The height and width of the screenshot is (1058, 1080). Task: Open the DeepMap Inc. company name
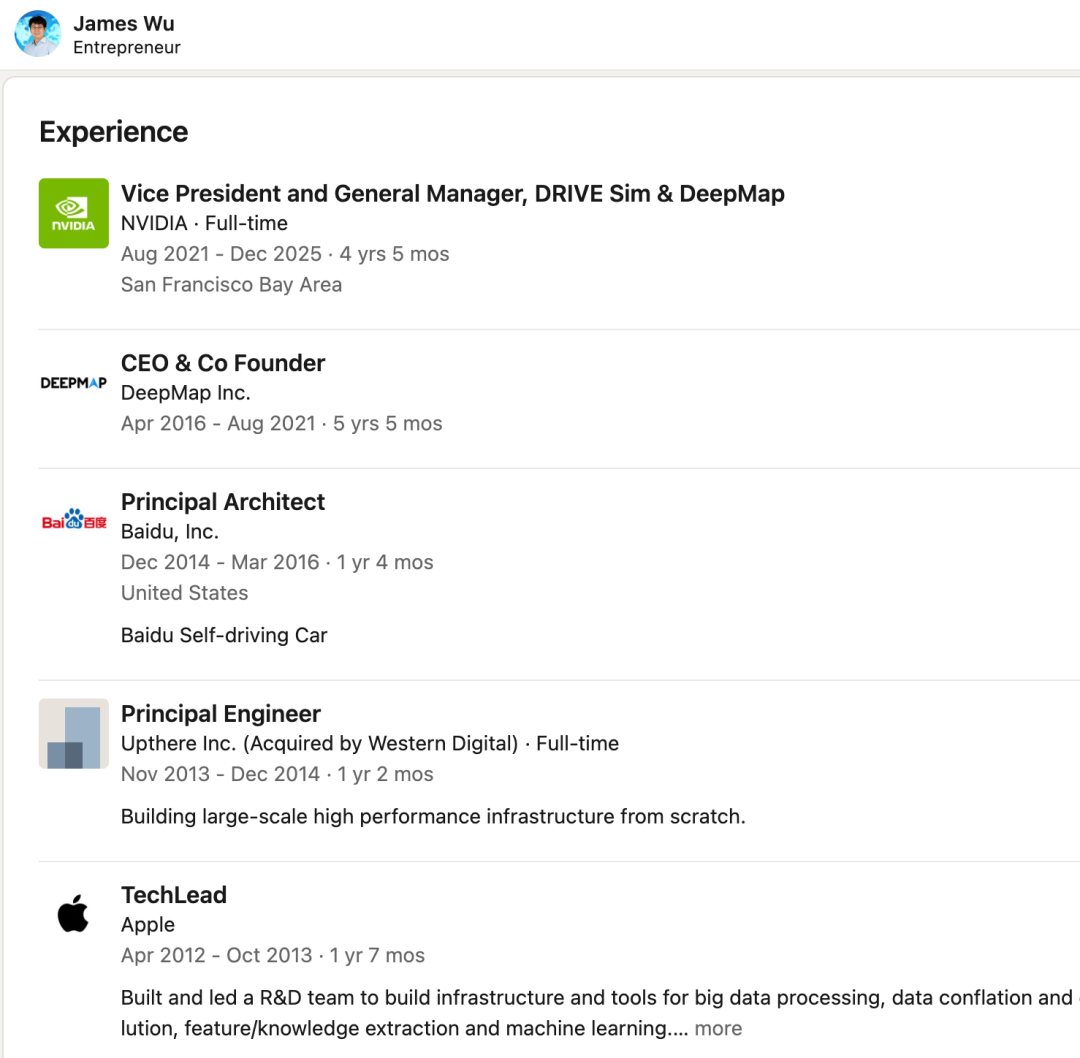[x=185, y=393]
